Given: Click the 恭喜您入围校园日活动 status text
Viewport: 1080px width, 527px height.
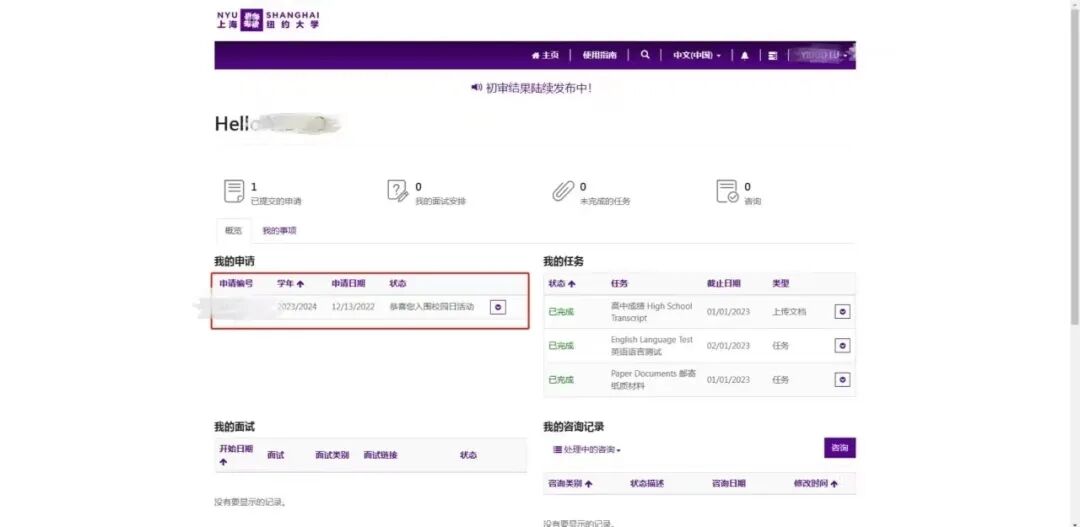Looking at the screenshot, I should pos(432,307).
